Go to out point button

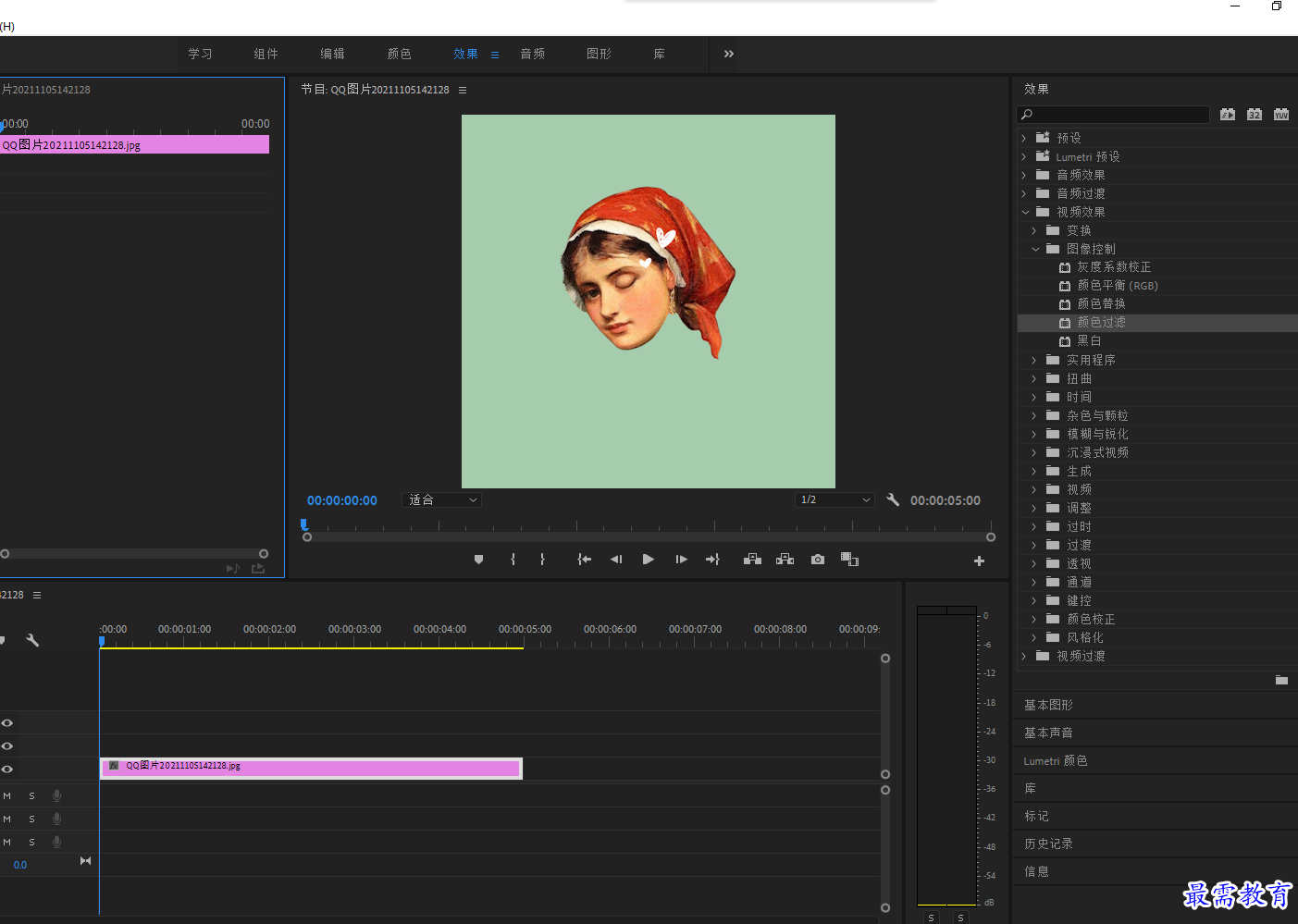pyautogui.click(x=712, y=560)
